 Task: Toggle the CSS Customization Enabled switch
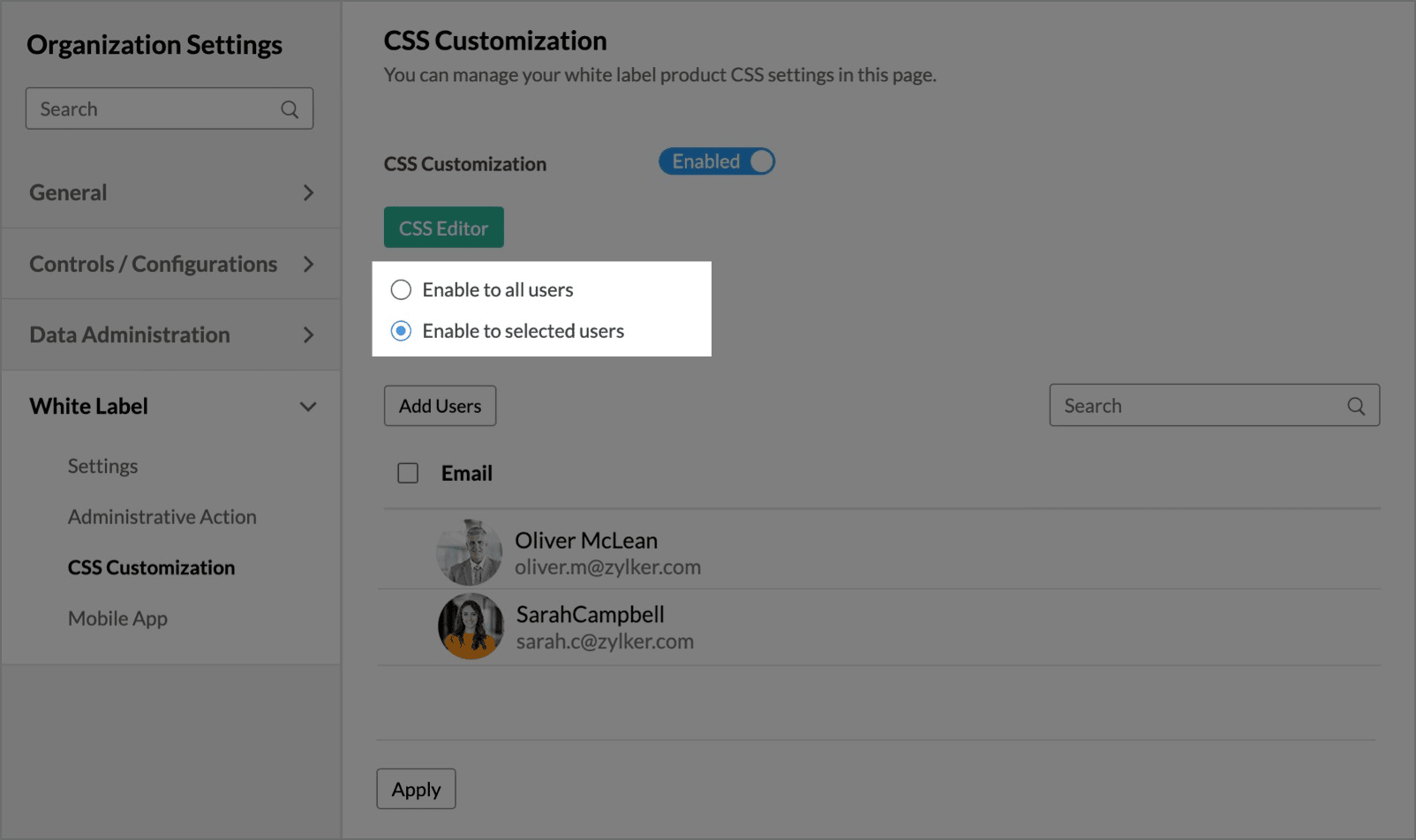pyautogui.click(x=716, y=161)
